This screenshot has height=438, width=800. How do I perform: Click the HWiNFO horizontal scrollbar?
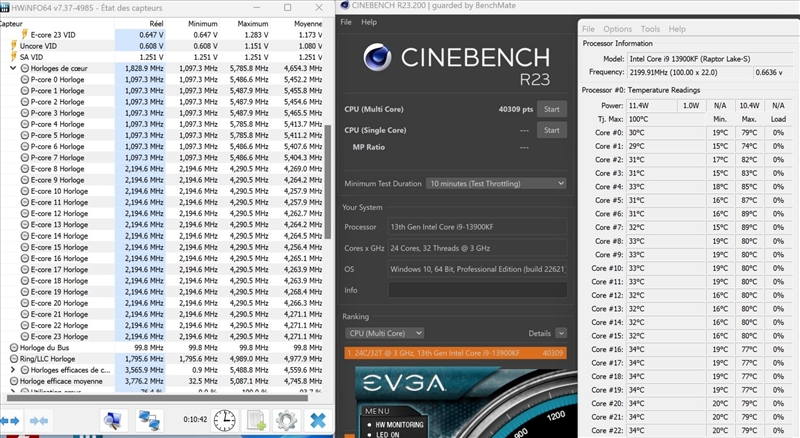157,398
